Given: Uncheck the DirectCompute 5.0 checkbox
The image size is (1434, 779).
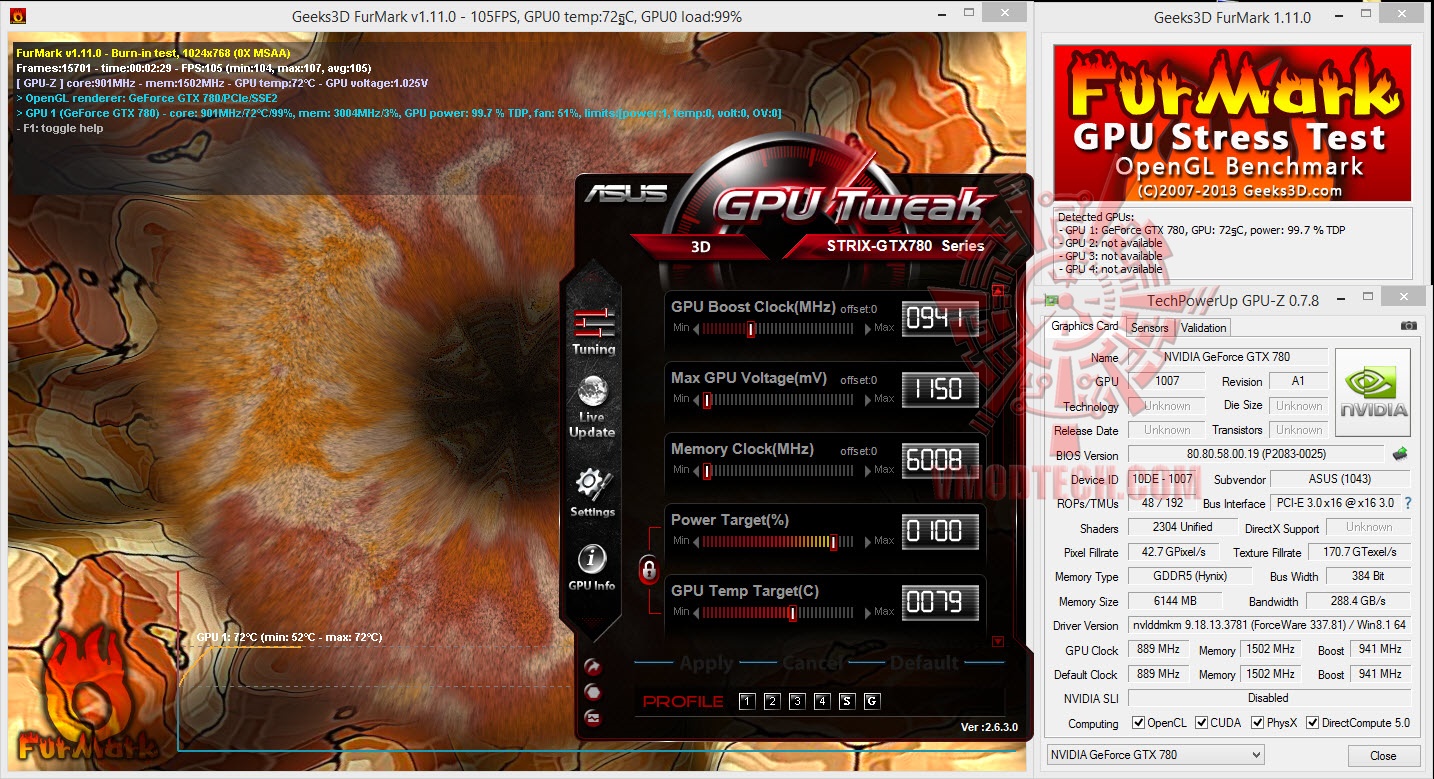Looking at the screenshot, I should pyautogui.click(x=1312, y=723).
